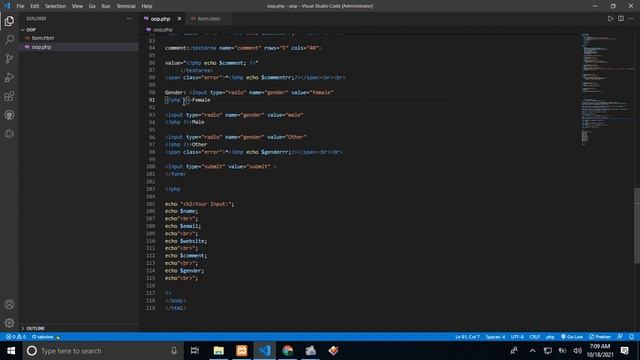This screenshot has height=360, width=640.
Task: Run the PHP file with play icon
Action: point(610,18)
